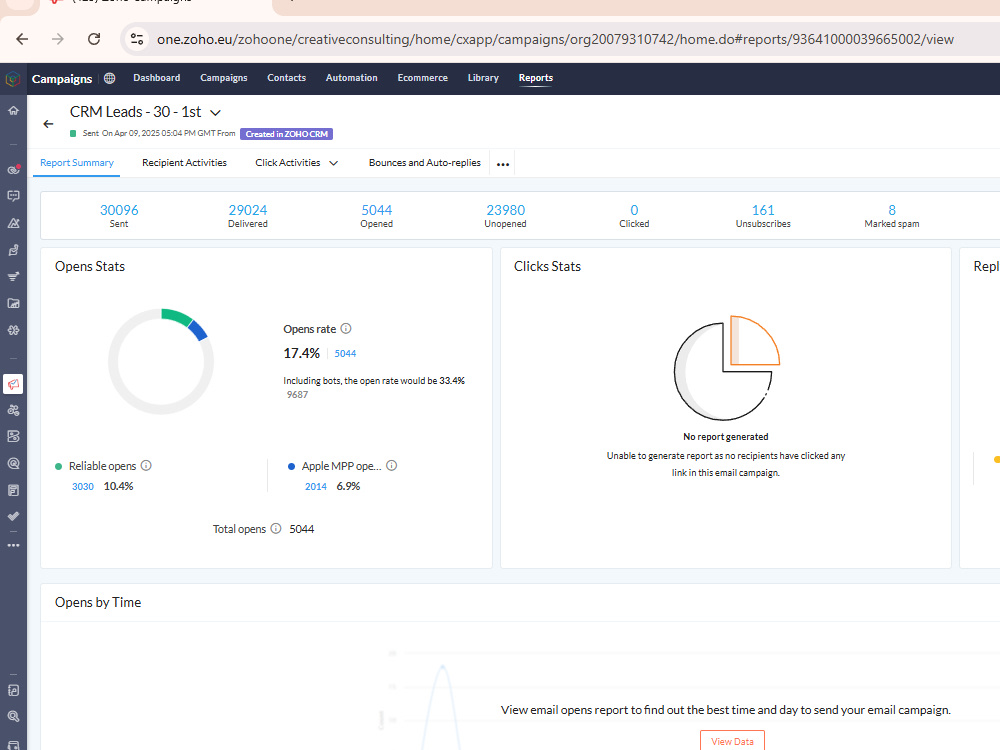Open the site information icon in the address bar

click(136, 39)
